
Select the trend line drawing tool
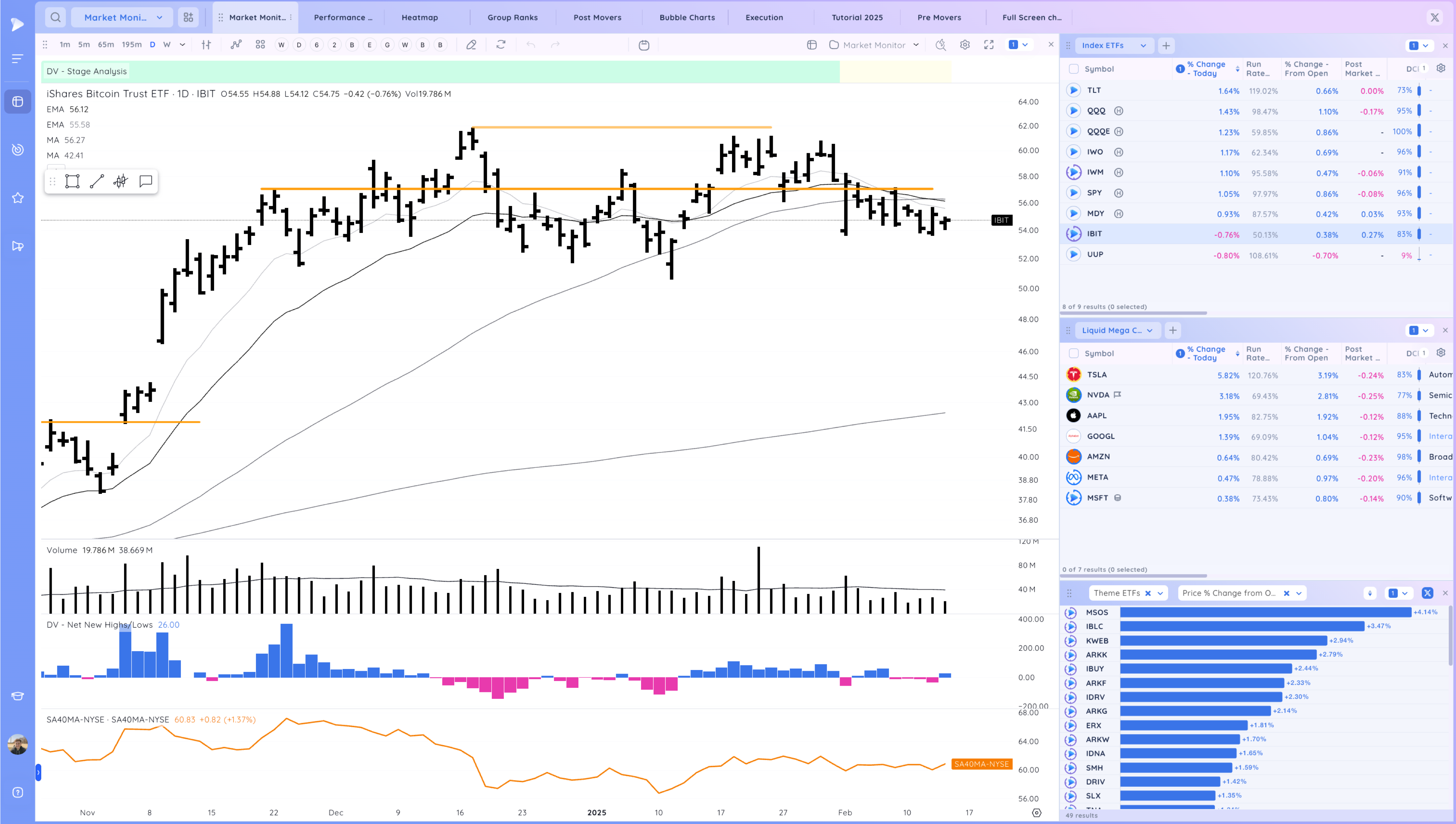click(x=97, y=181)
